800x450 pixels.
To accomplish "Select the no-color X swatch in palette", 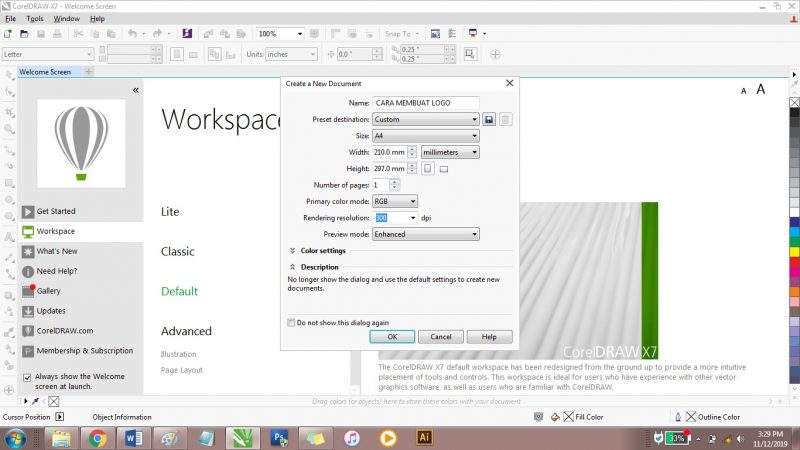I will [794, 103].
